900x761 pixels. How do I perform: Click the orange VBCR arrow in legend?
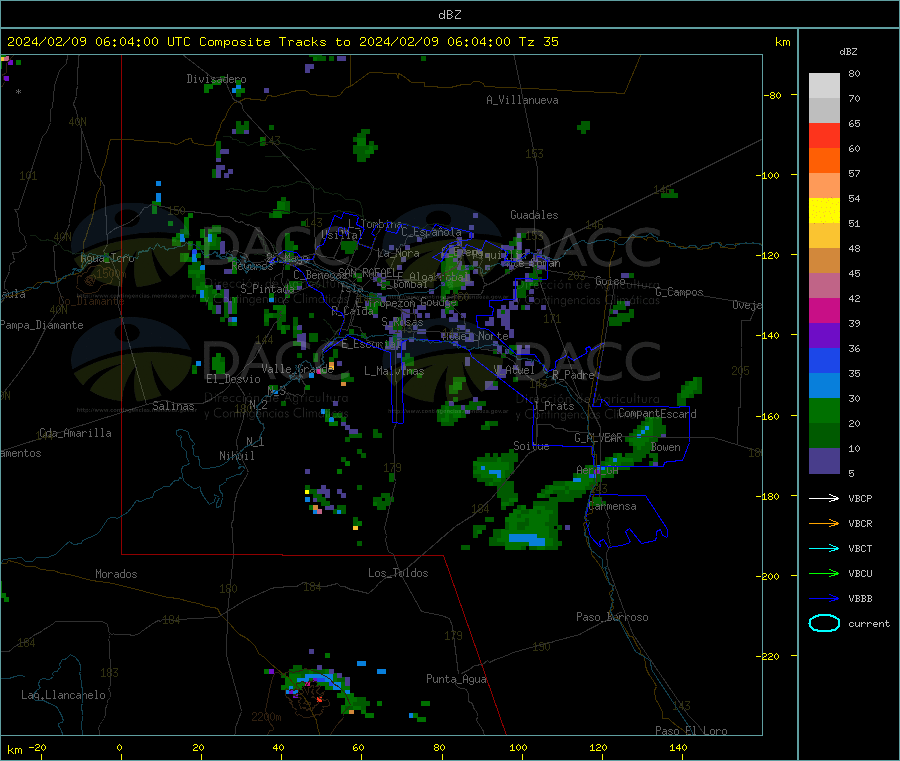tap(824, 523)
